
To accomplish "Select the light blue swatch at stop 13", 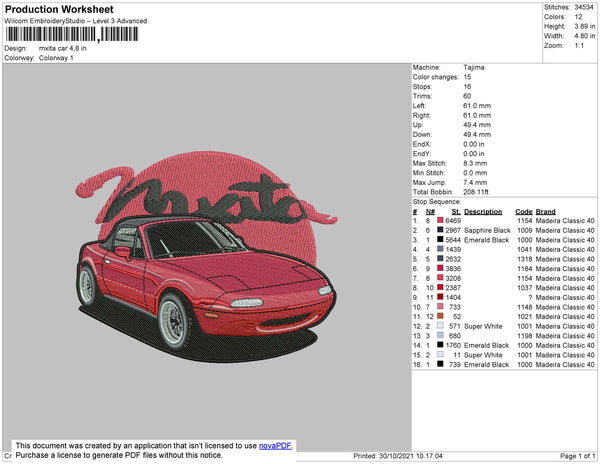I will pyautogui.click(x=439, y=335).
